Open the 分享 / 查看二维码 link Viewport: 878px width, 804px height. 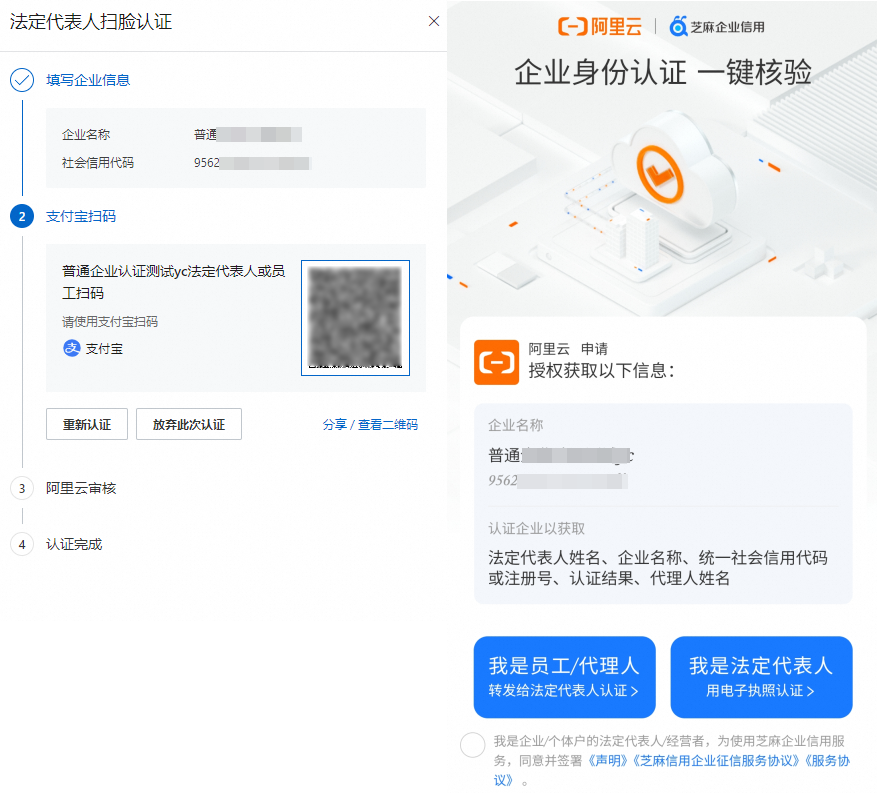click(x=370, y=424)
